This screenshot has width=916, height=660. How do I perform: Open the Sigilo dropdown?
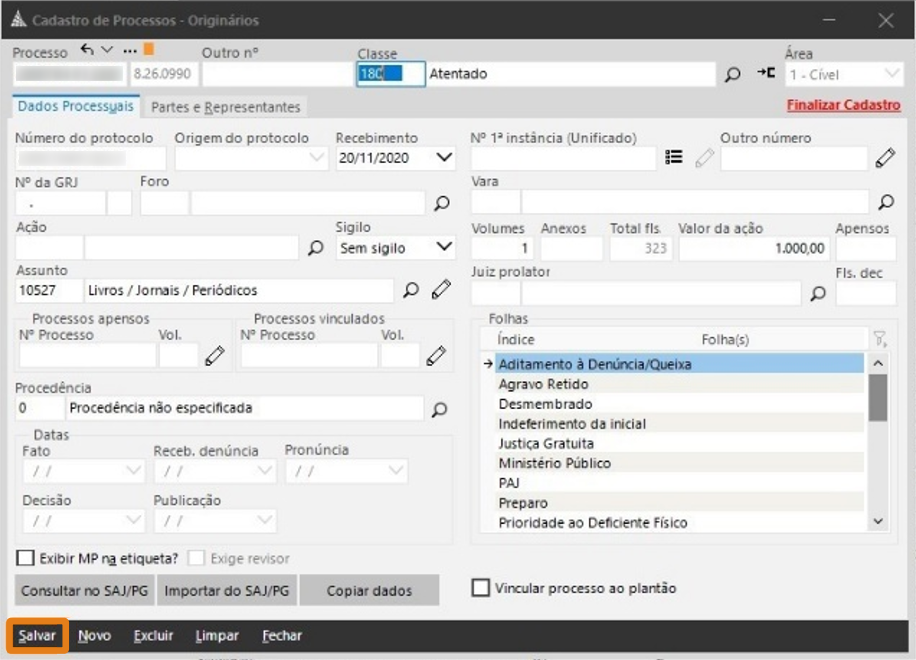[444, 248]
